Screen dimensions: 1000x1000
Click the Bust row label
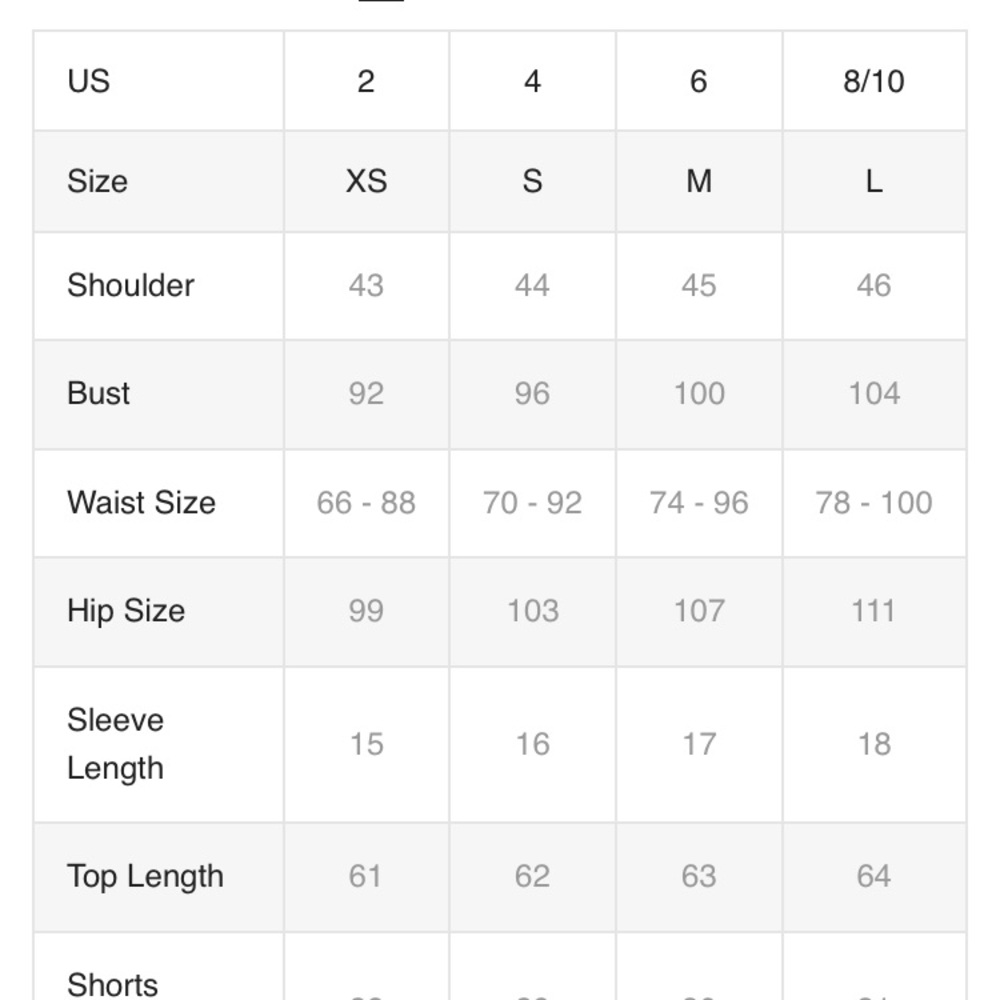(99, 393)
